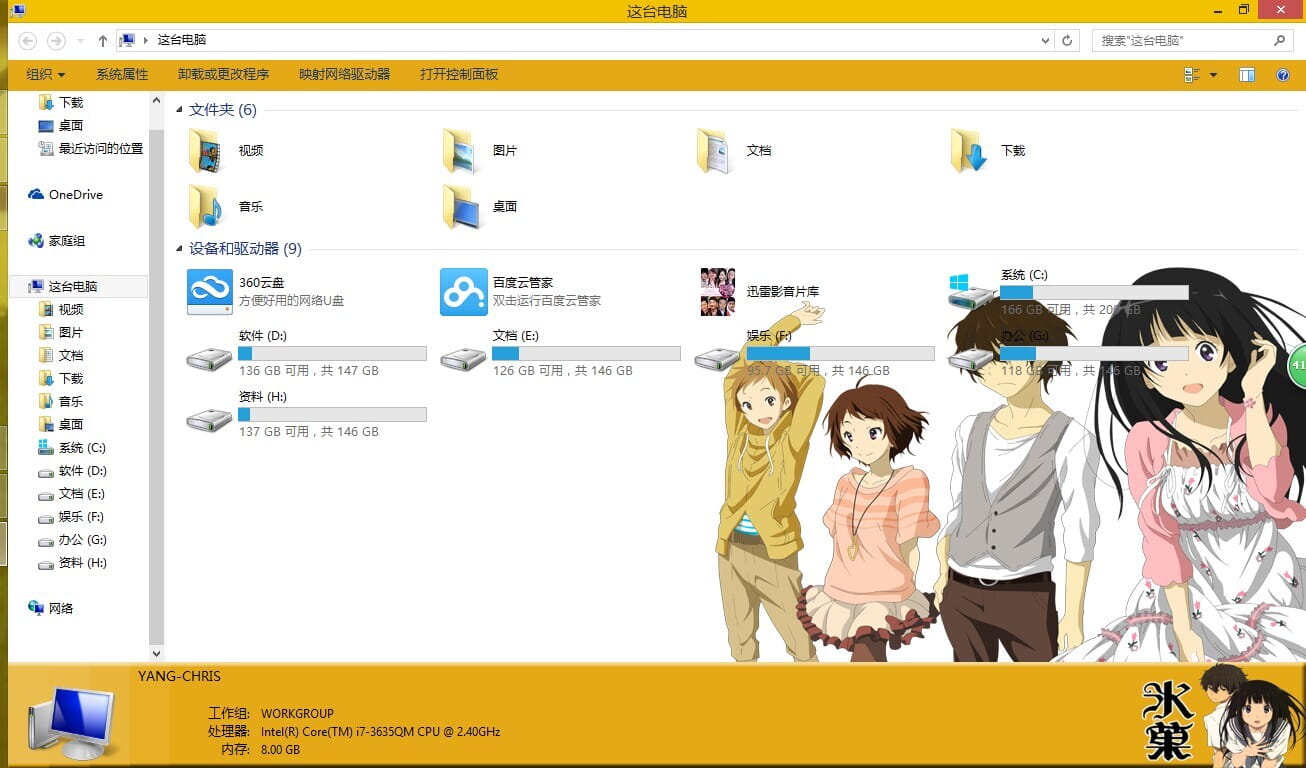Click the address bar refresh button
The width and height of the screenshot is (1306, 768).
(x=1065, y=40)
